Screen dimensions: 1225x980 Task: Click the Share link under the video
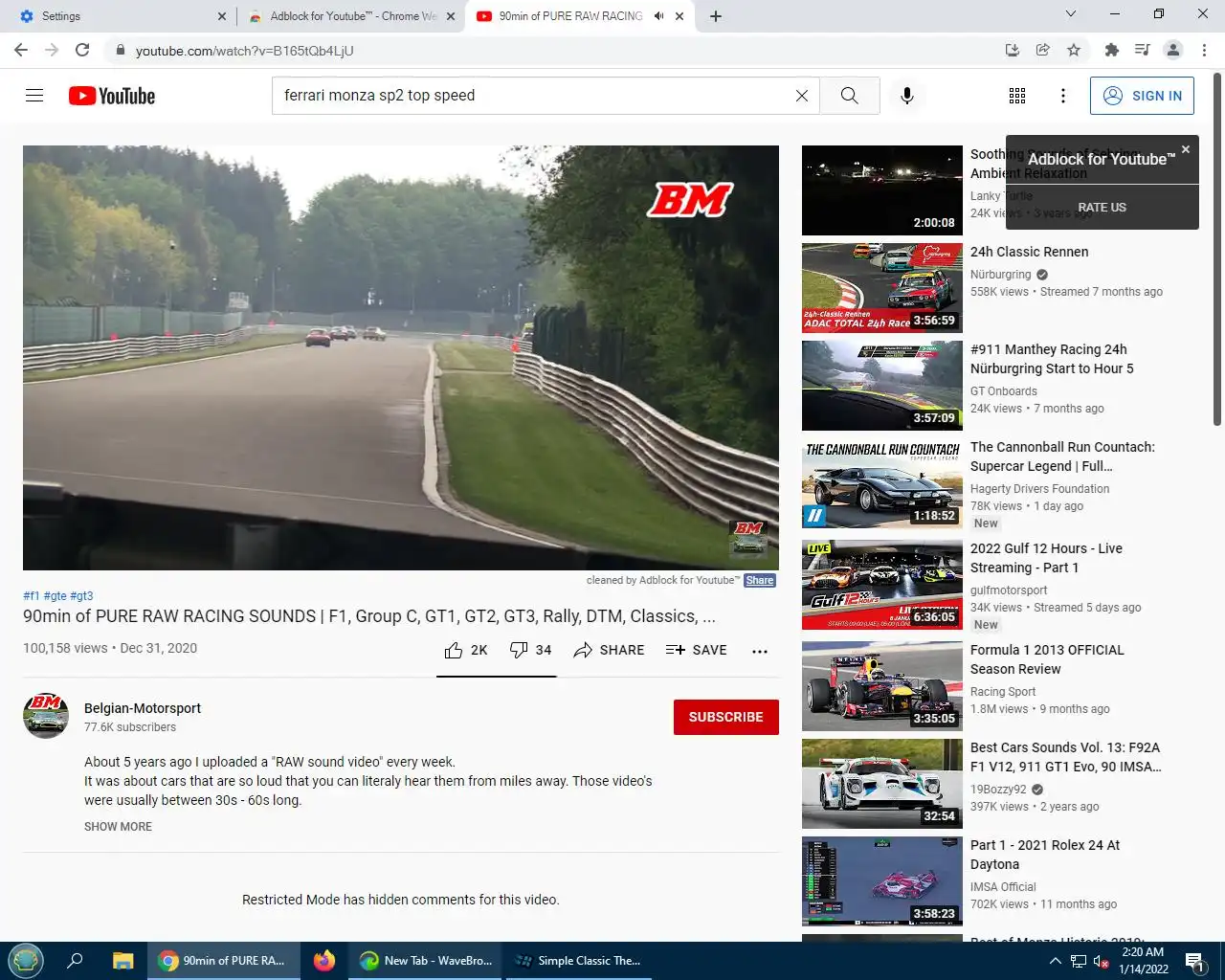(760, 580)
